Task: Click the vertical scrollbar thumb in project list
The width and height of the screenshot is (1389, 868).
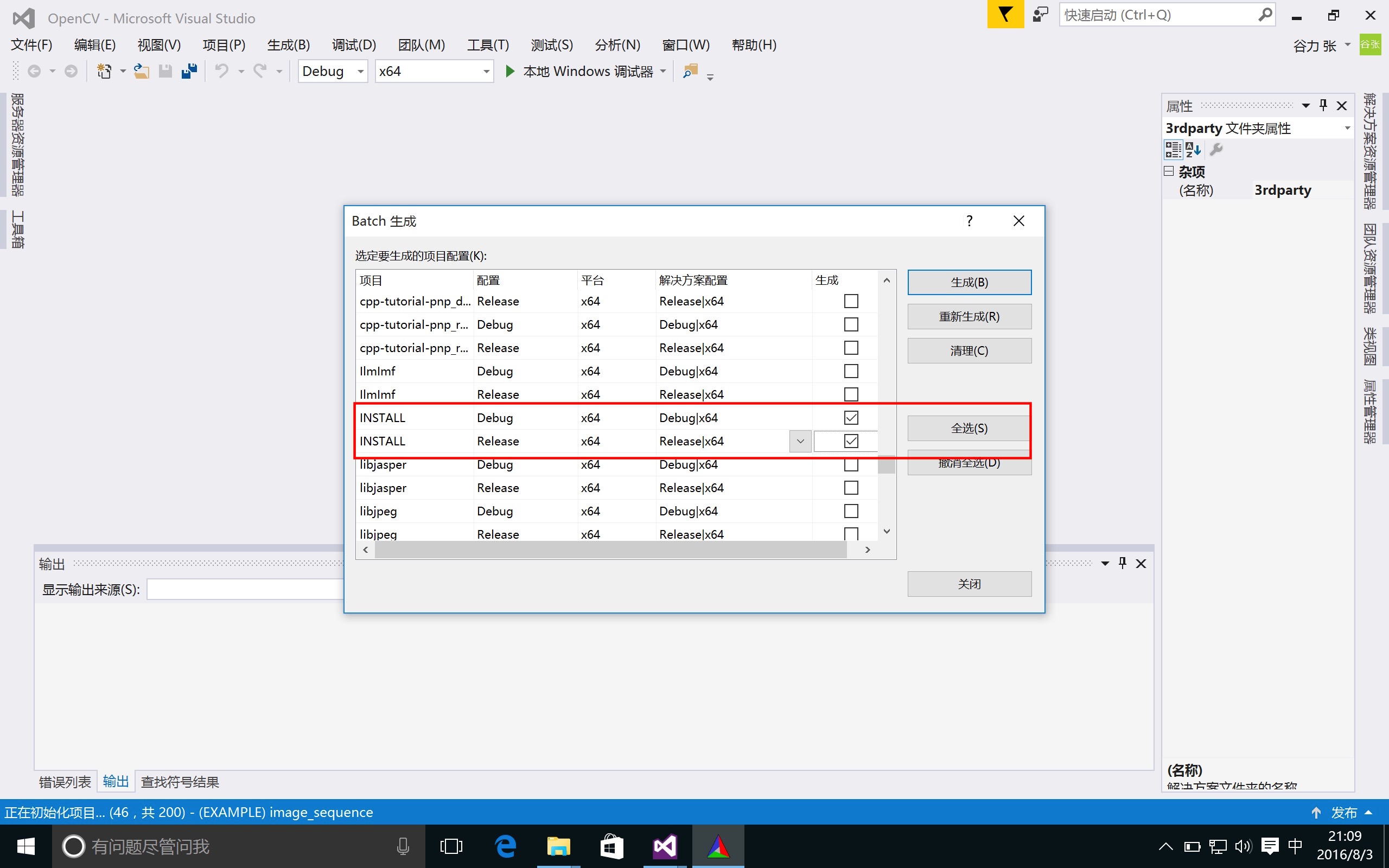Action: coord(886,464)
